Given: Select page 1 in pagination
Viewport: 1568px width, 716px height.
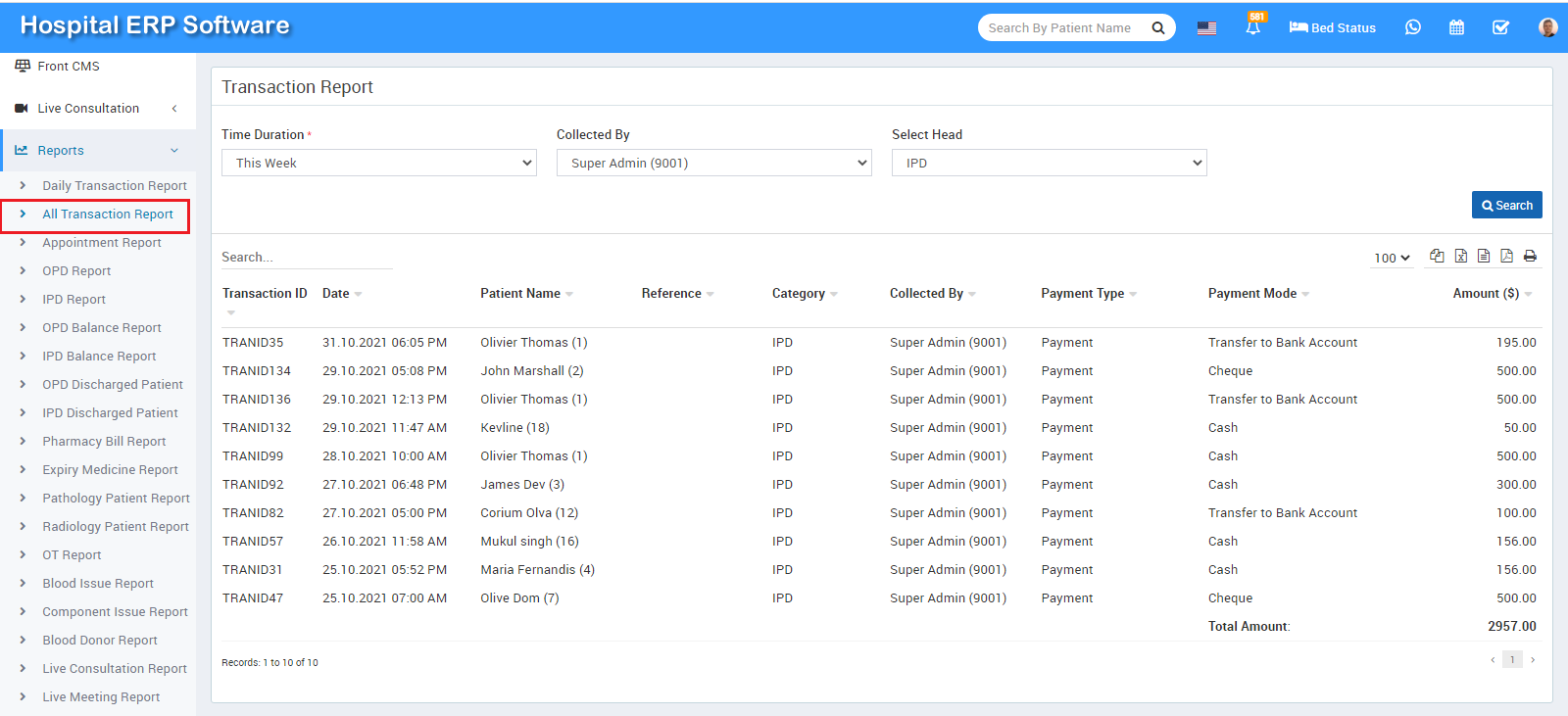Looking at the screenshot, I should (x=1512, y=660).
